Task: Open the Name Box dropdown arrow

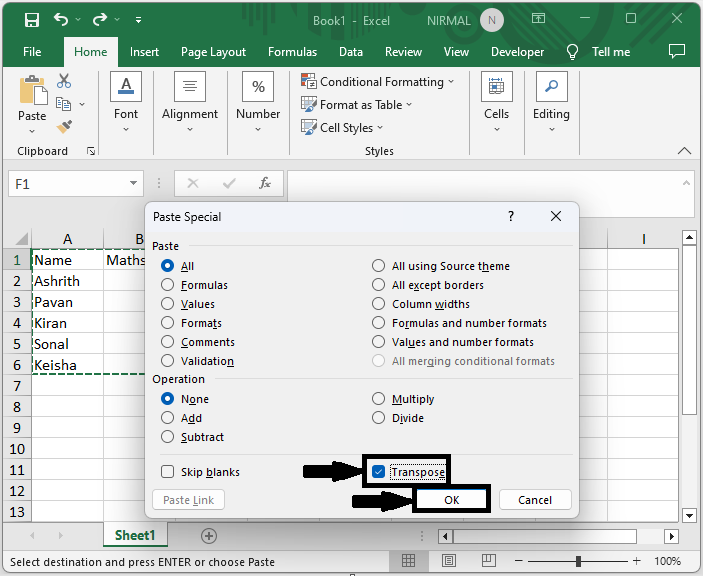Action: 135,184
